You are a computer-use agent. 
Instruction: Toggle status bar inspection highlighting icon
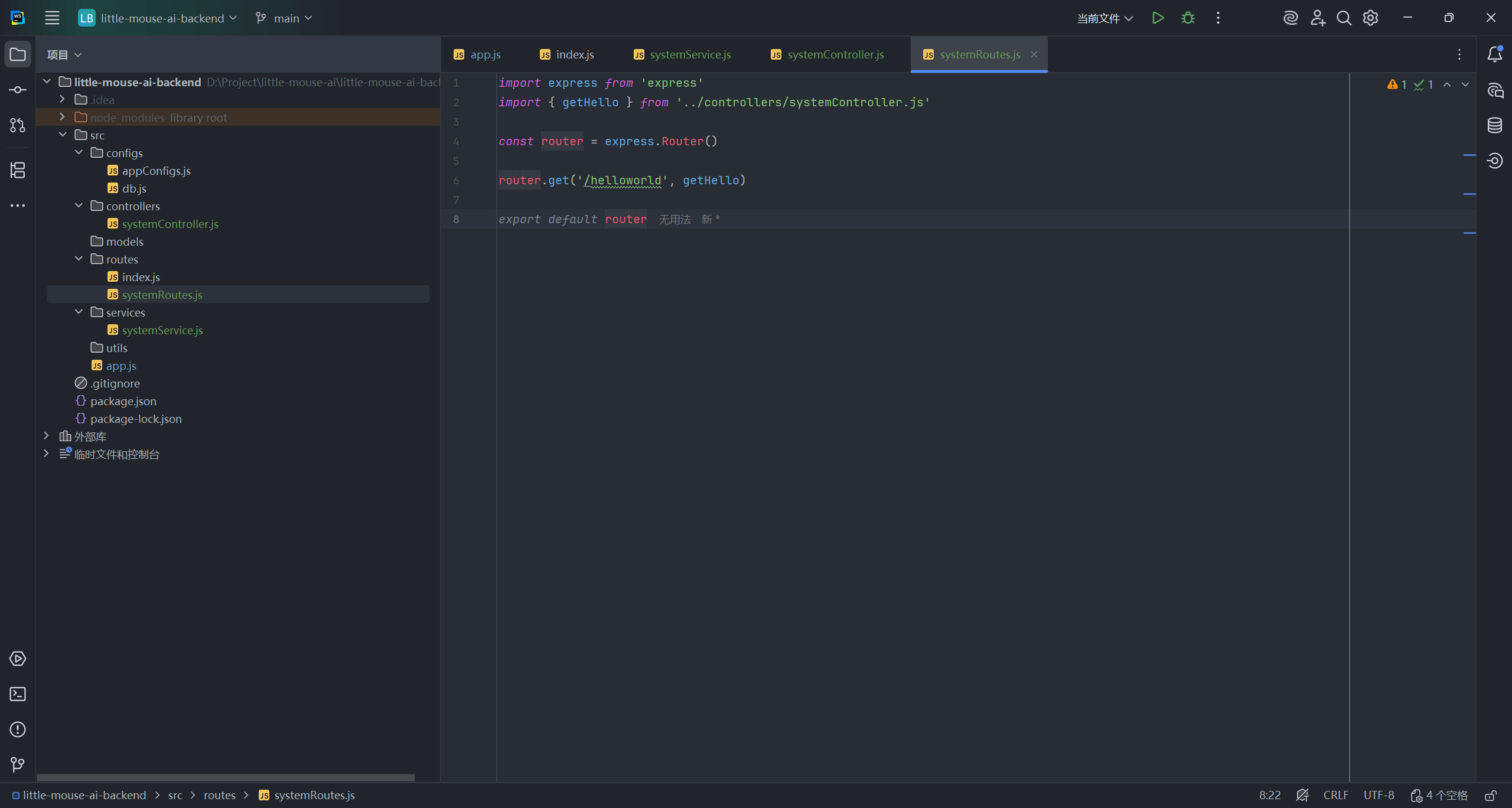[1302, 796]
